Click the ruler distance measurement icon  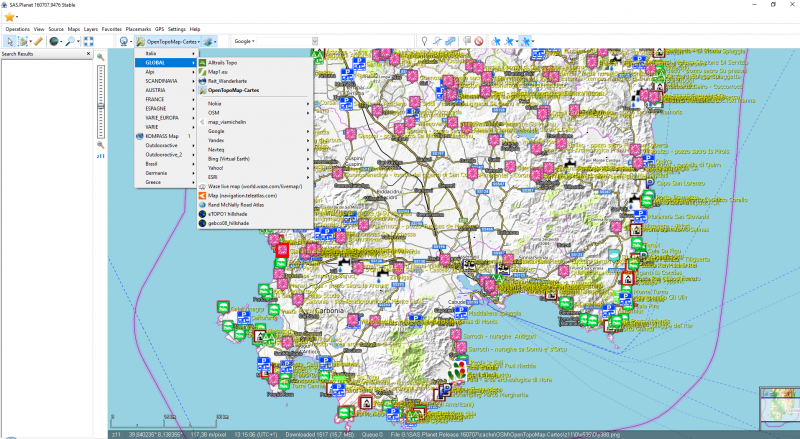click(x=38, y=41)
